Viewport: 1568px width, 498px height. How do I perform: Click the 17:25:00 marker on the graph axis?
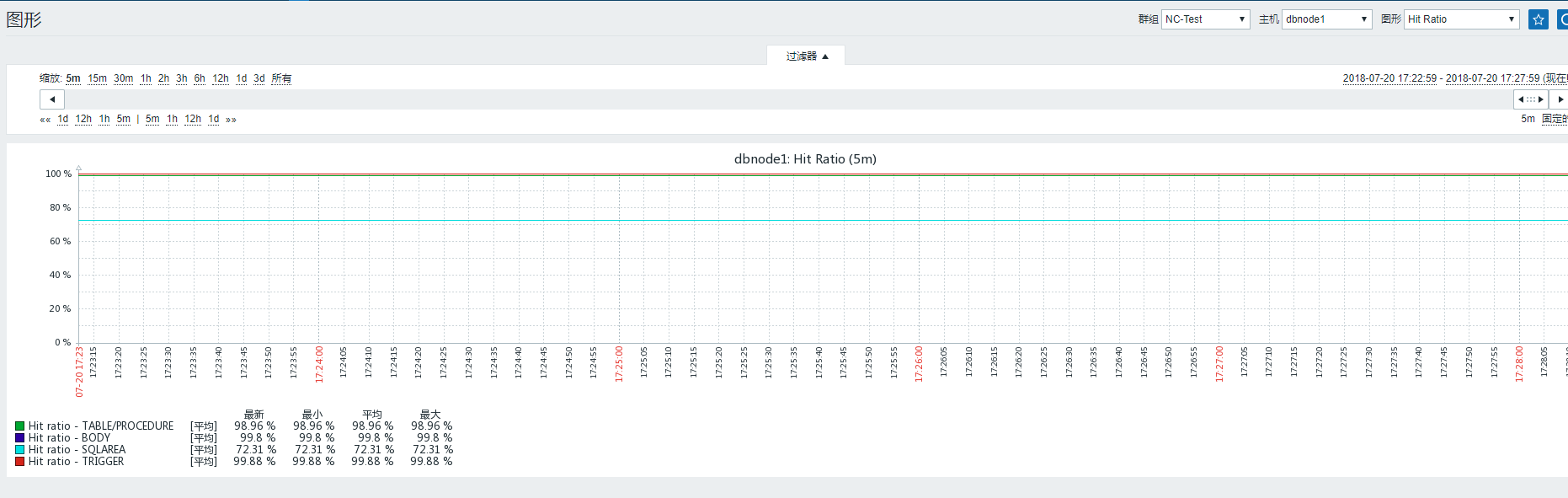pos(619,364)
